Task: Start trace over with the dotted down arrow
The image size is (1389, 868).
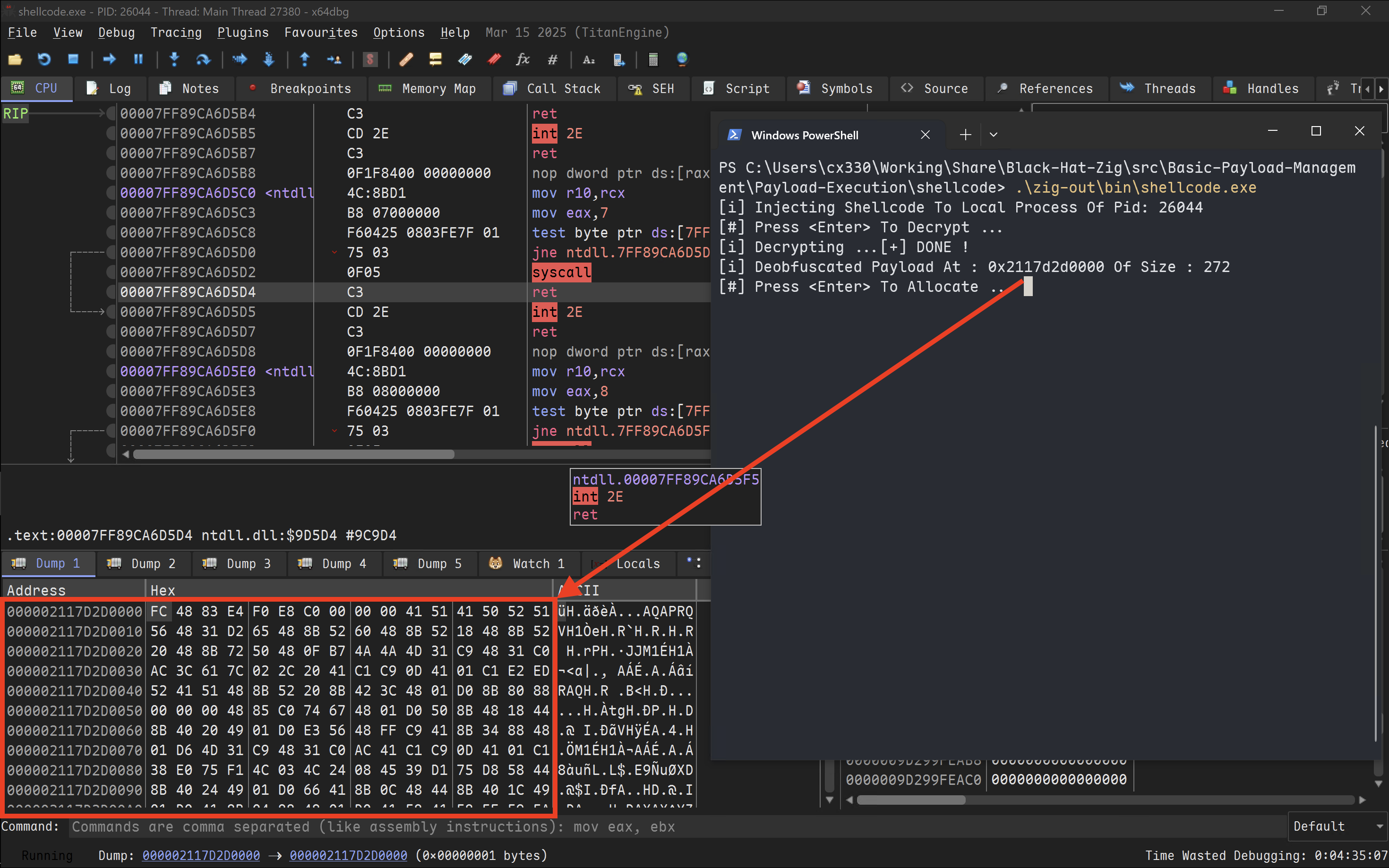Action: pos(269,59)
